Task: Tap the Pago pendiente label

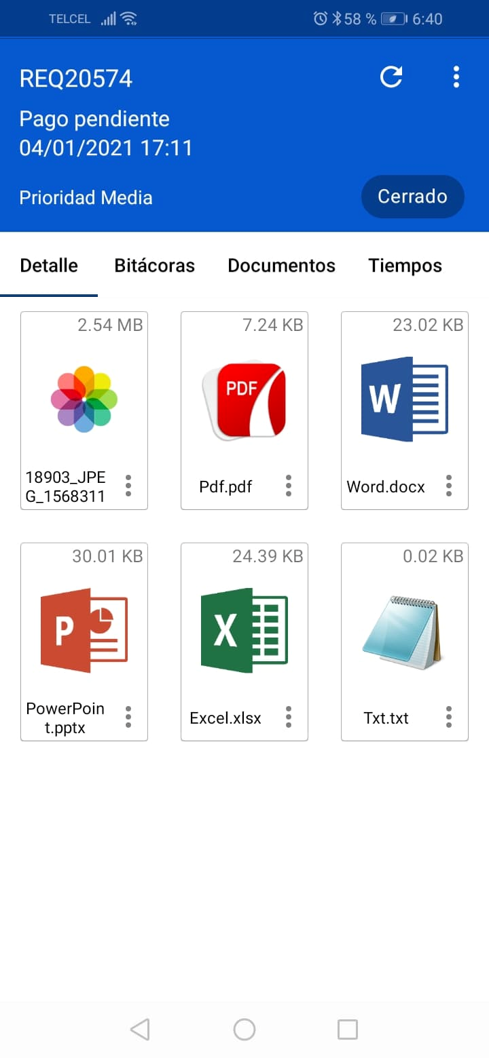Action: [x=94, y=119]
